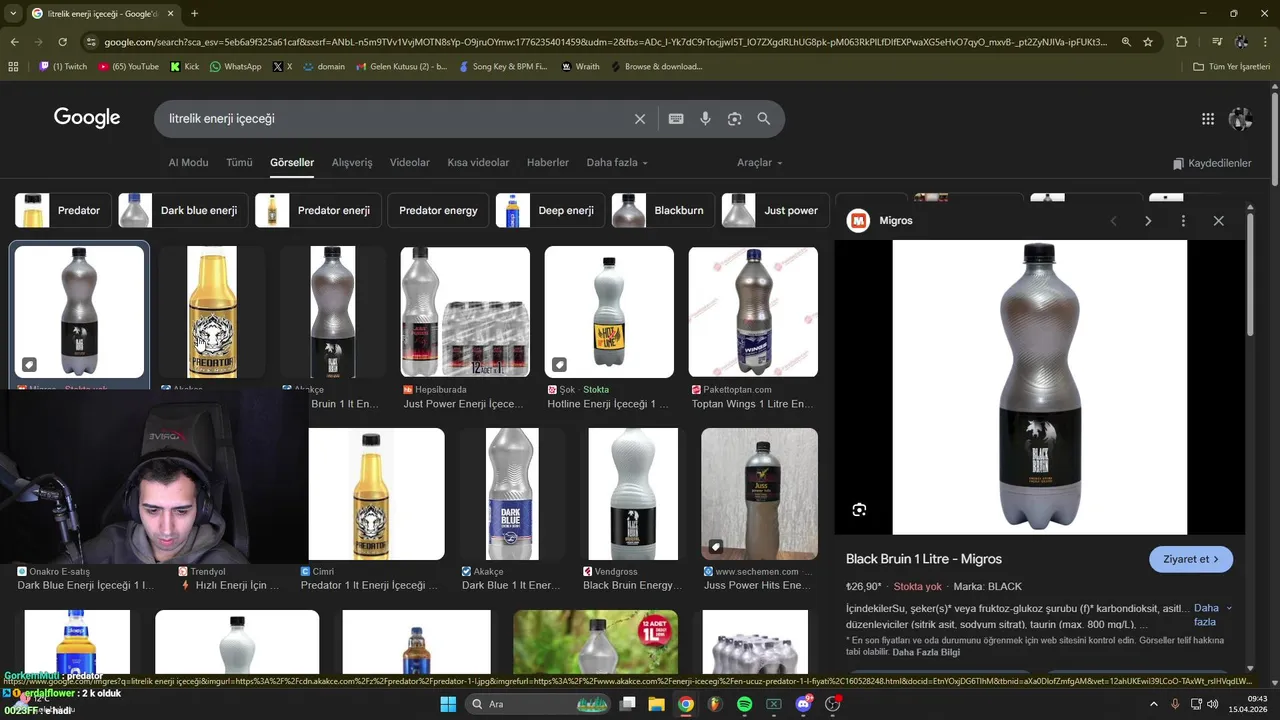Switch to the AI Modu tab
This screenshot has height=720, width=1280.
click(188, 163)
